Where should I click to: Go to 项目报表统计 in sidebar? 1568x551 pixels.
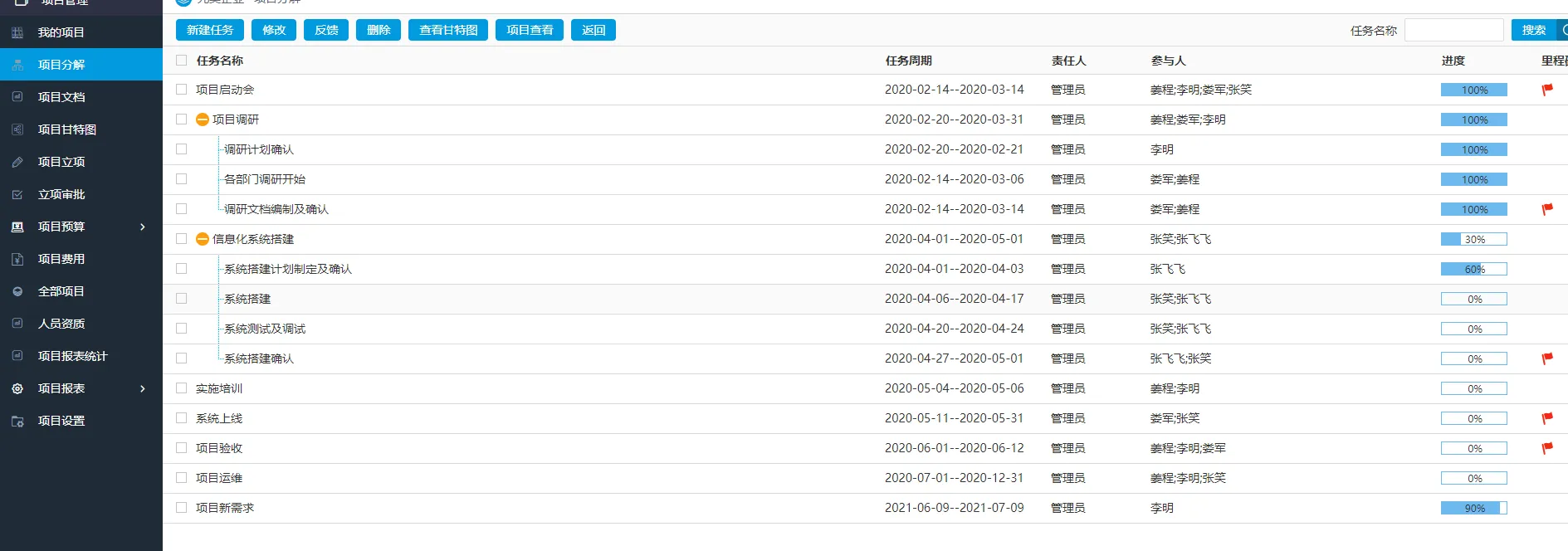tap(73, 356)
